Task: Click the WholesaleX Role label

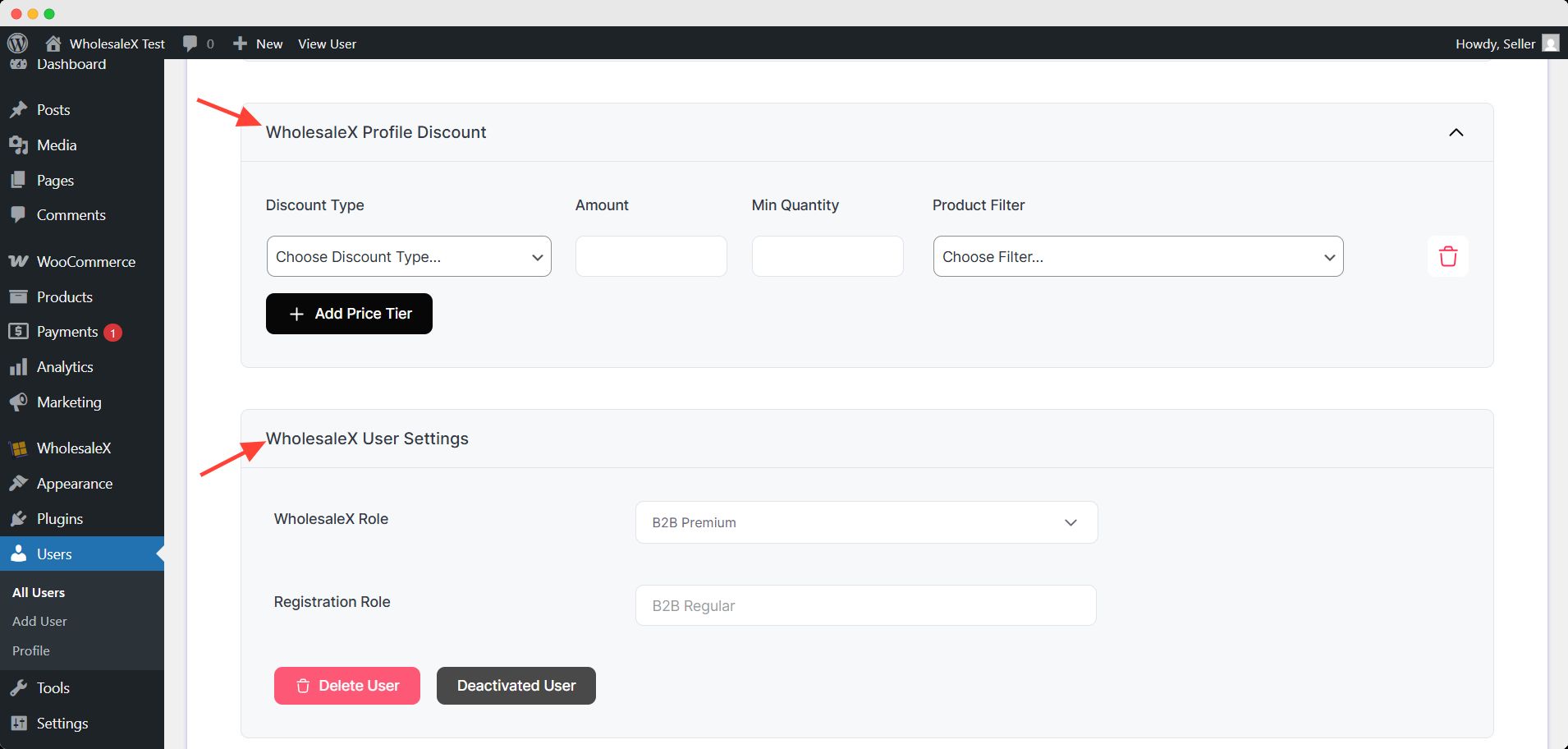Action: (331, 519)
